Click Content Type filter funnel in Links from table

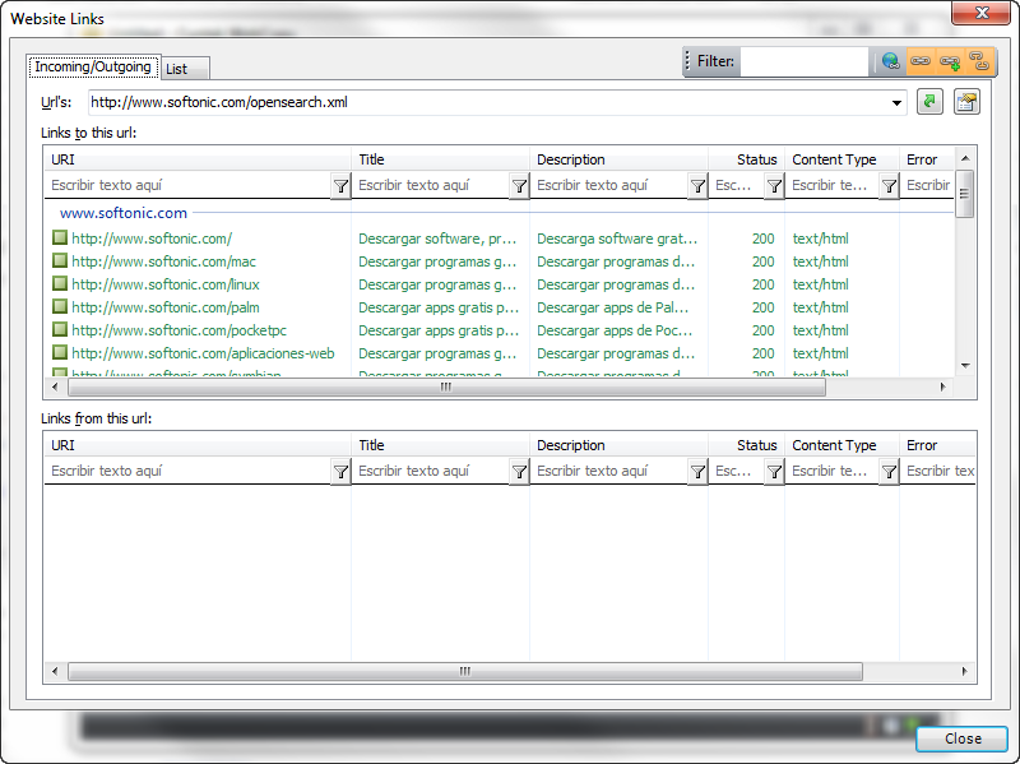tap(889, 472)
